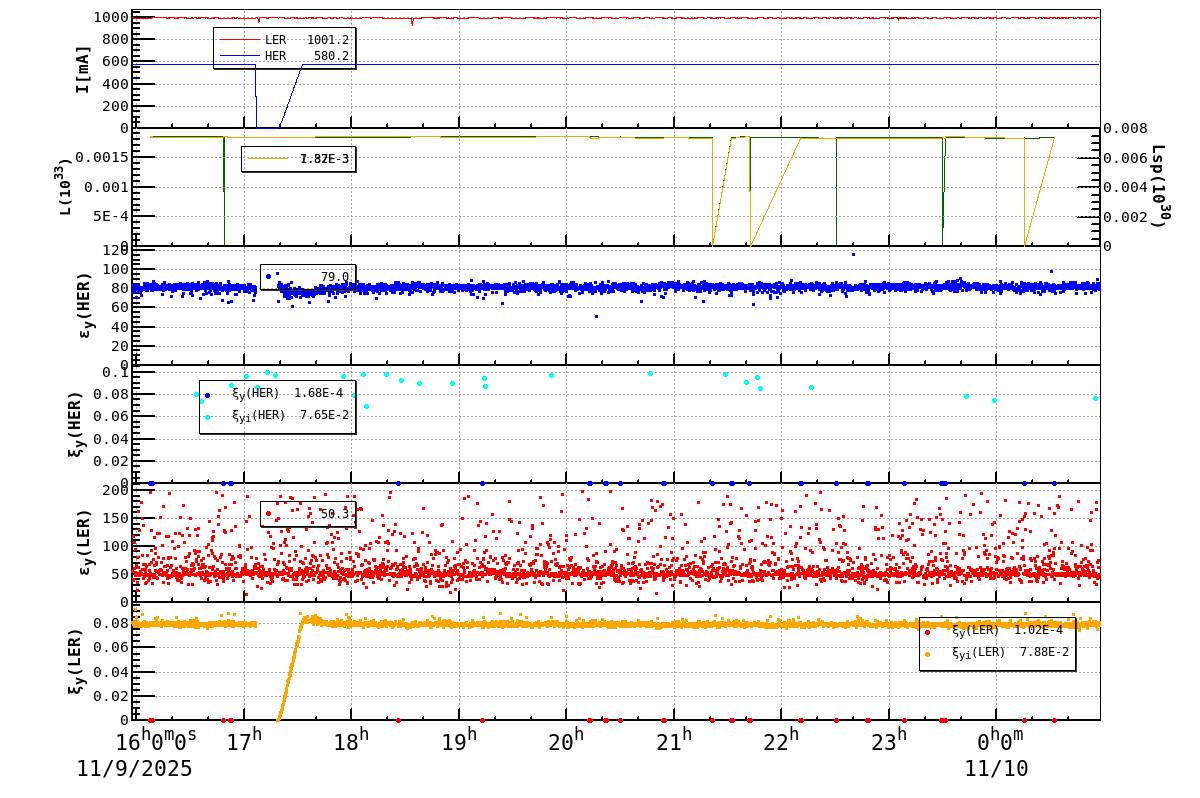Viewport: 1200px width, 798px height.
Task: Click the 0.001 luminosity tick label
Action: (106, 187)
